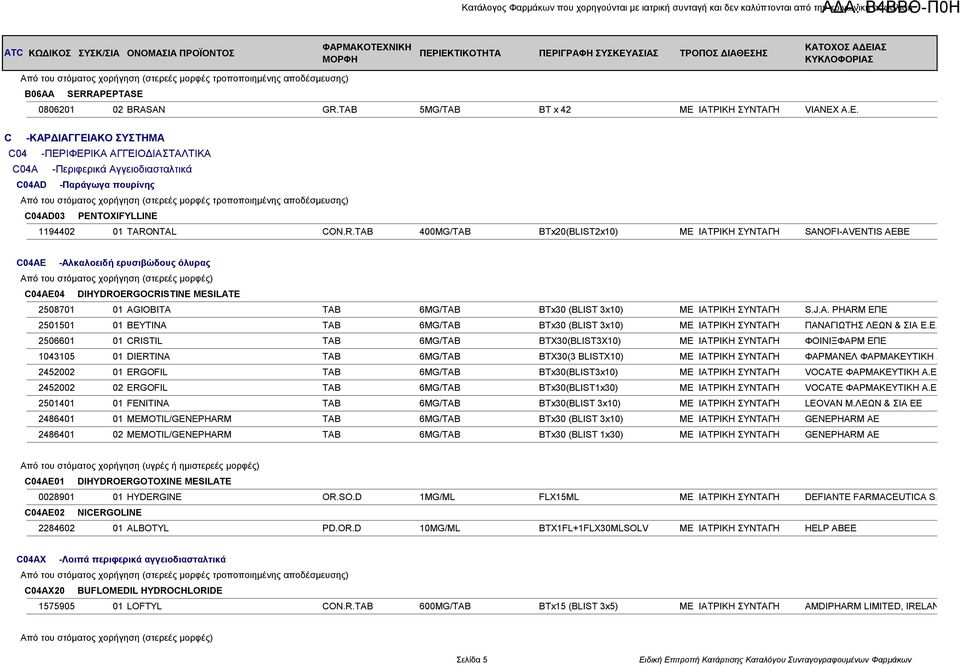Click the ΤΡΟΠΟΣ ΔΙΑΘΕΣΗΣ header
This screenshot has width=960, height=666.
[723, 53]
